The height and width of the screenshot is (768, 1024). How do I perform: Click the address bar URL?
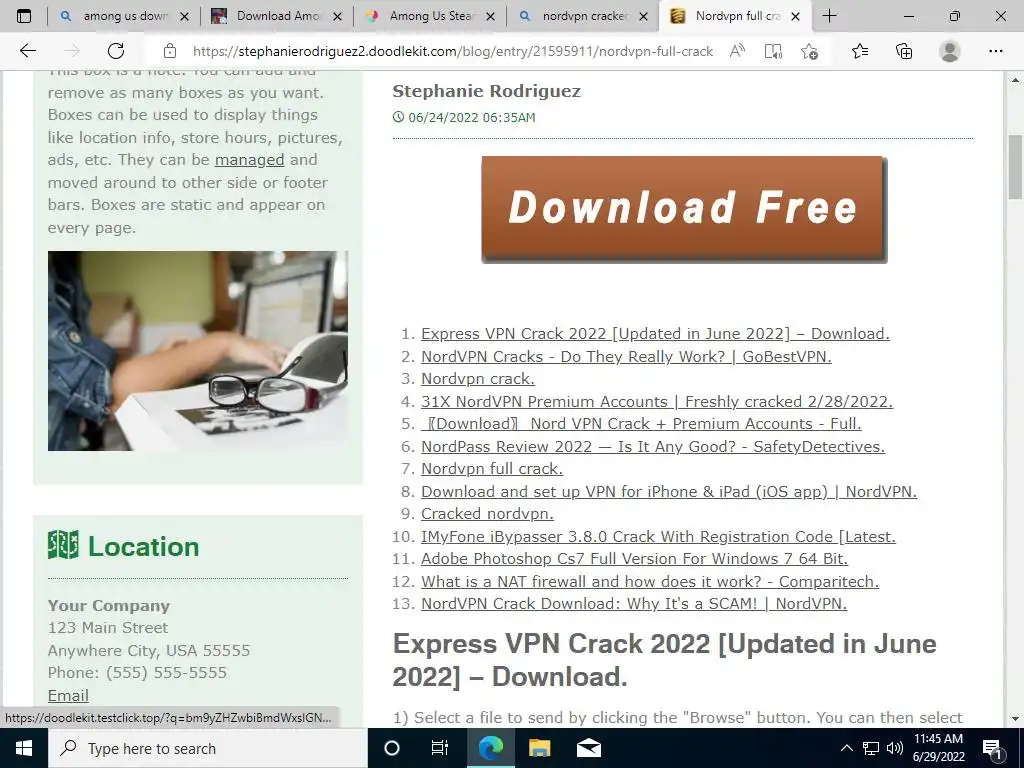click(x=453, y=51)
